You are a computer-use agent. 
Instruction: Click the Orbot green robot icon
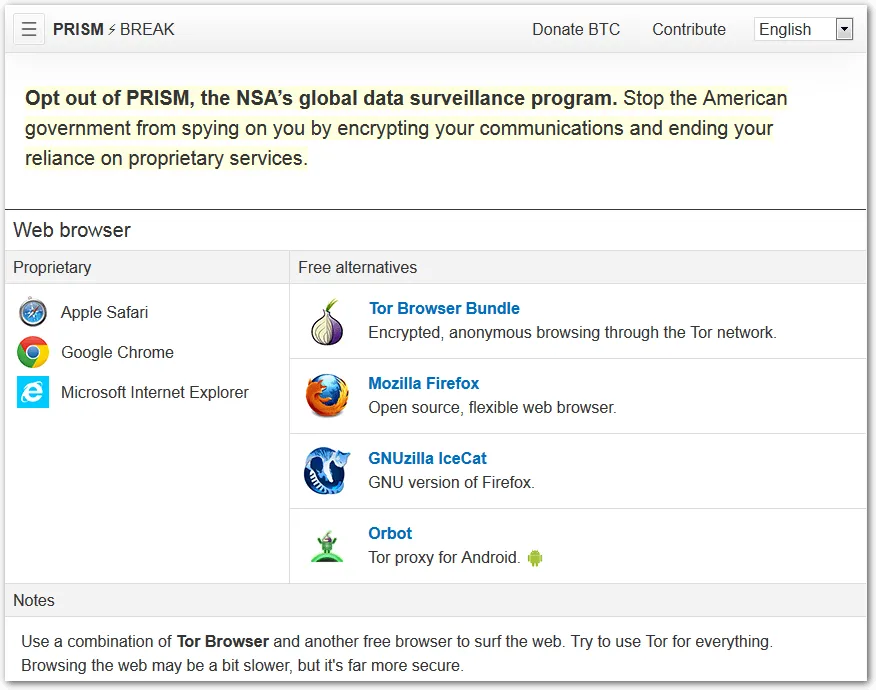point(327,545)
